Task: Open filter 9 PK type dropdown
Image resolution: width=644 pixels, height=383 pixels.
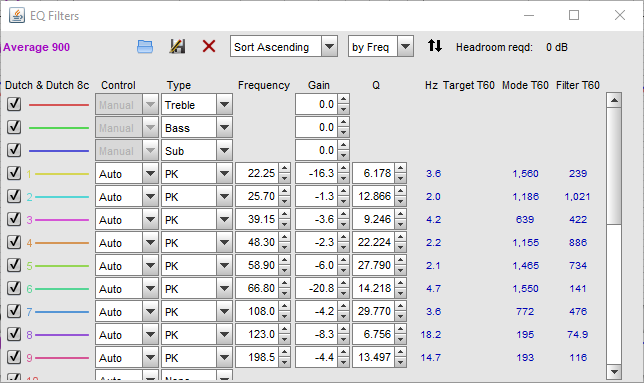Action: [x=224, y=358]
